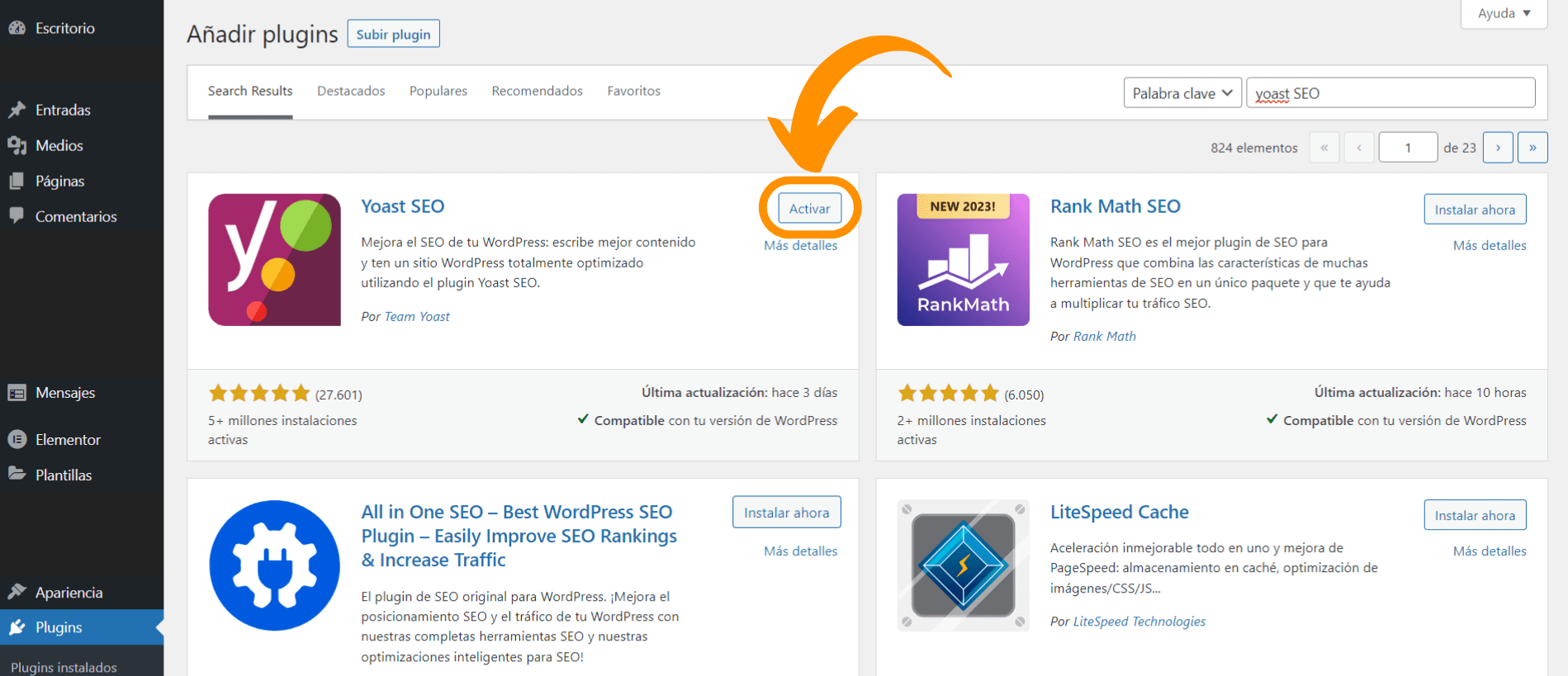Click the Subir plugin button
Screen dimensions: 1568x676
(x=393, y=34)
